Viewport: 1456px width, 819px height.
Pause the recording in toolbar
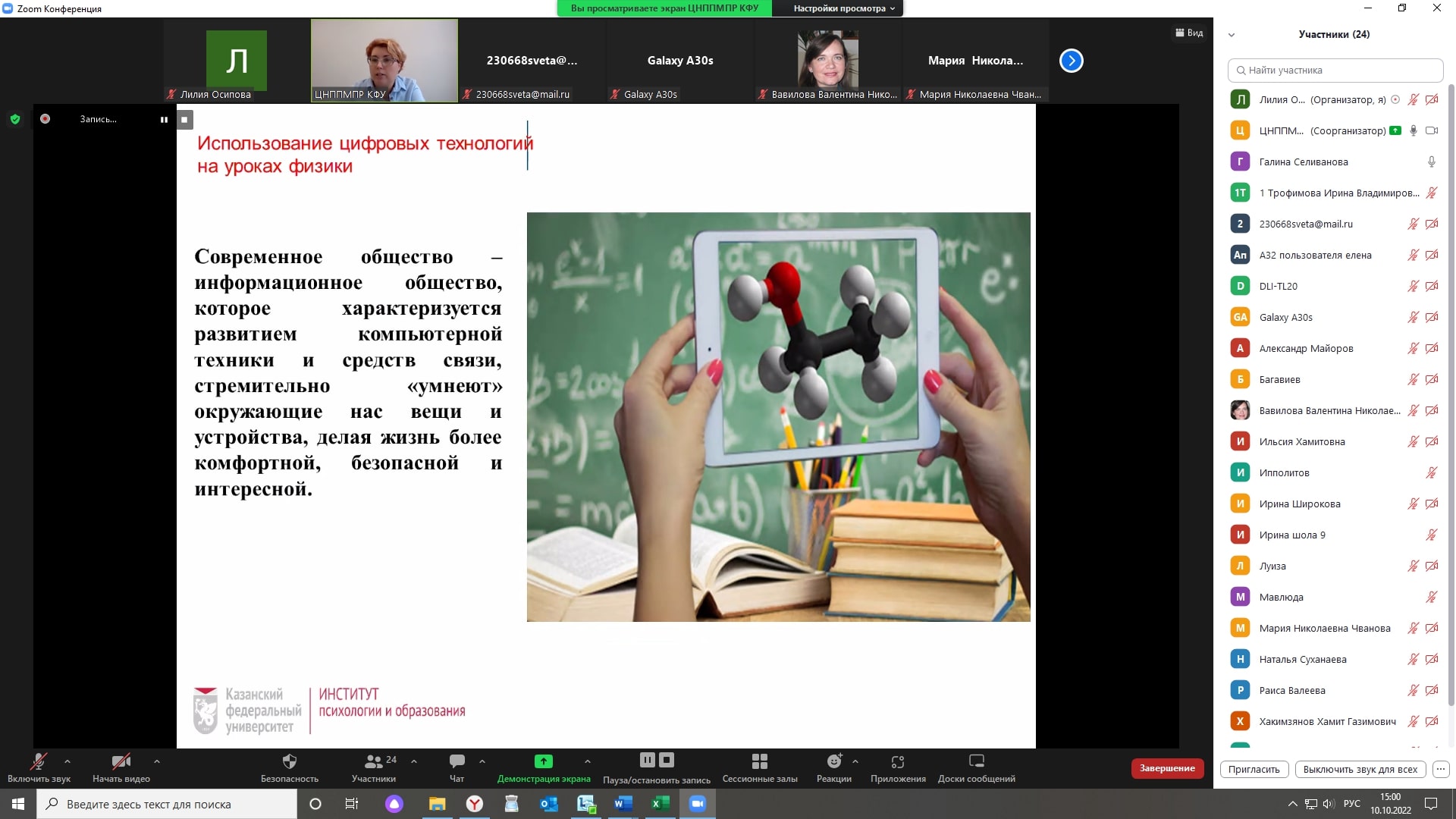point(647,760)
